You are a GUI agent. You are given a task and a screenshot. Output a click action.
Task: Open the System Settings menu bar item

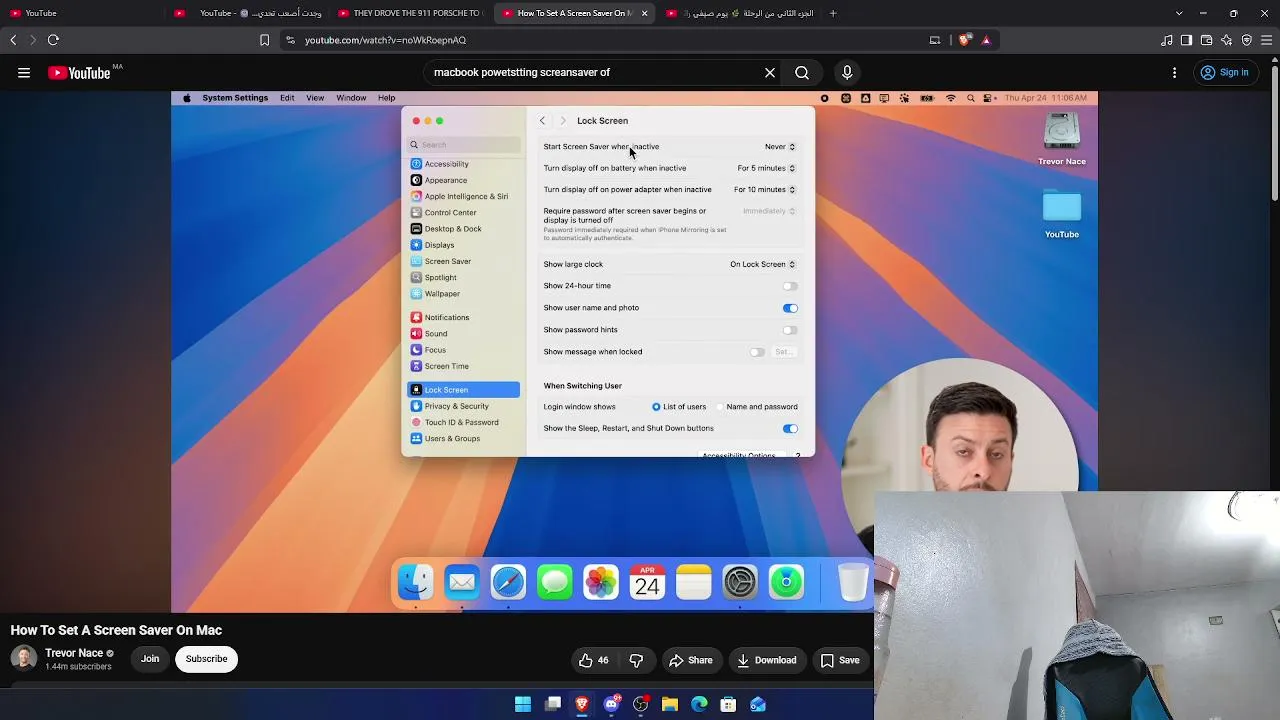point(235,98)
